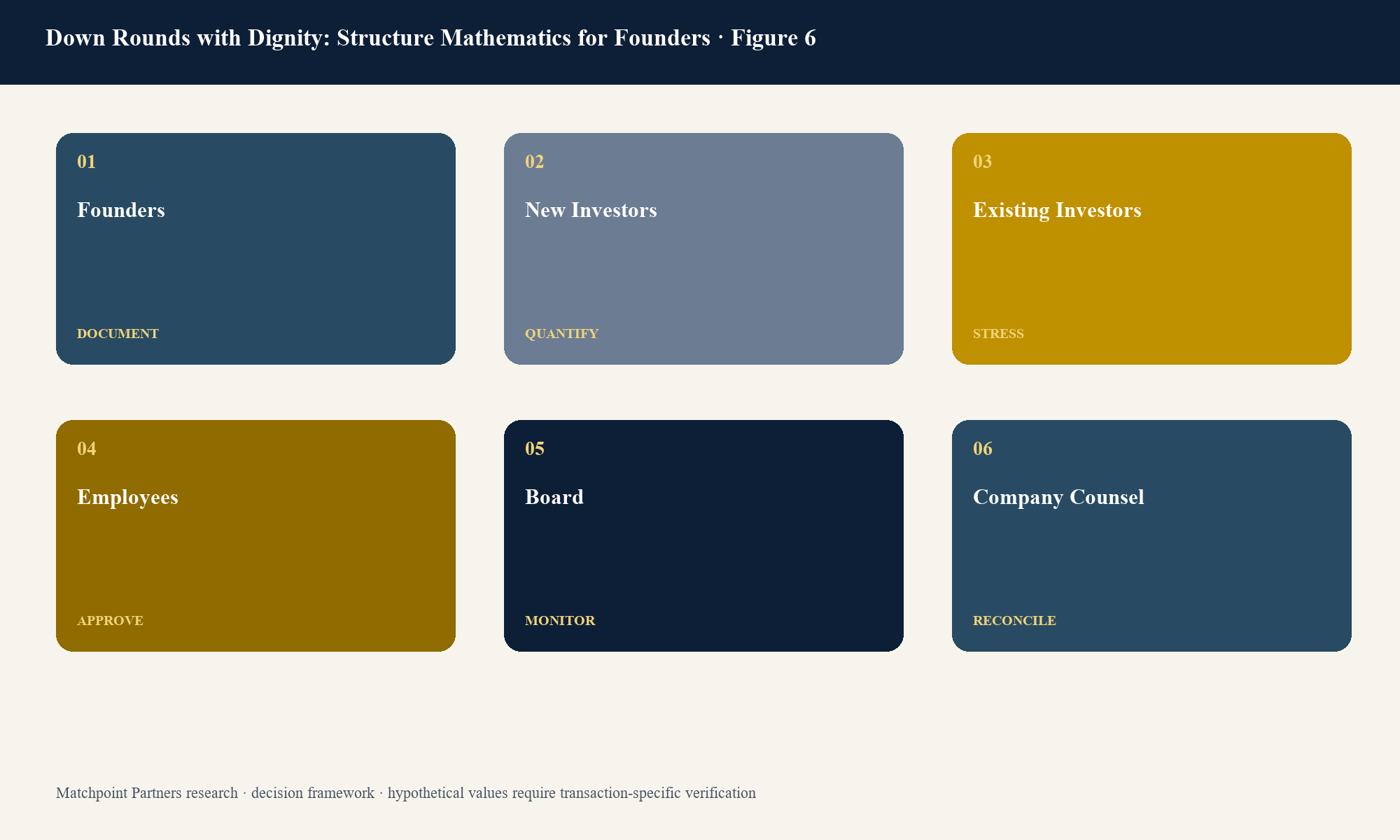The width and height of the screenshot is (1400, 840).
Task: Click card number 02
Action: click(x=534, y=162)
